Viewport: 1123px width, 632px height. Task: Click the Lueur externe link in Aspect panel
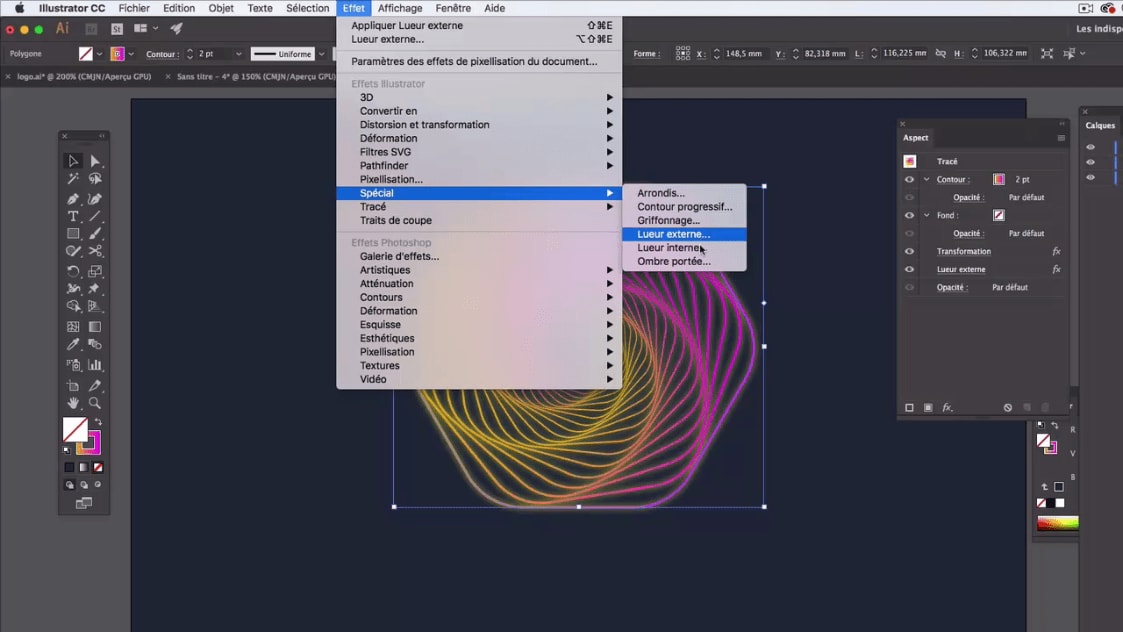point(961,270)
